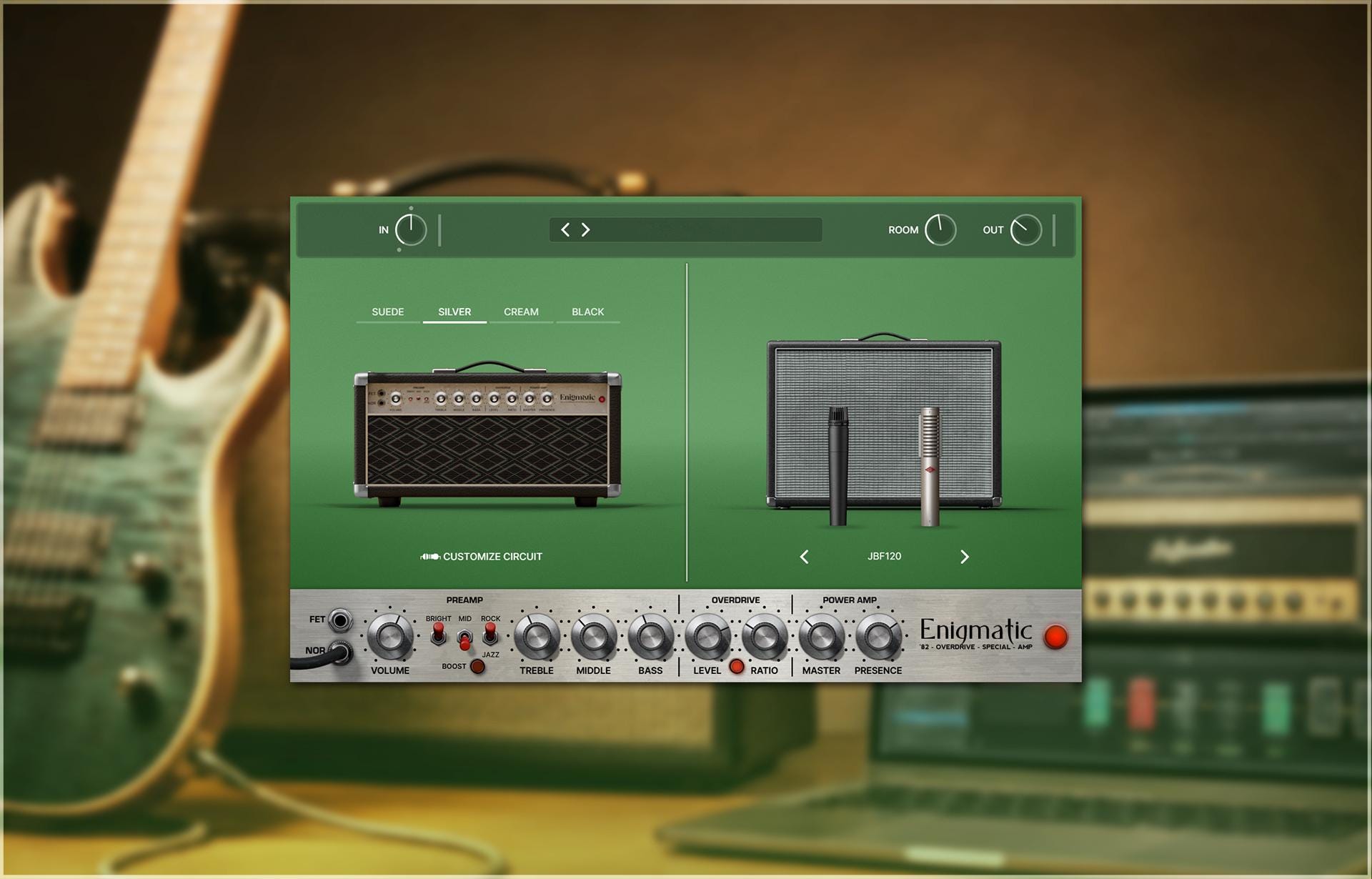
Task: Click the amp head thumbnail
Action: 487,434
